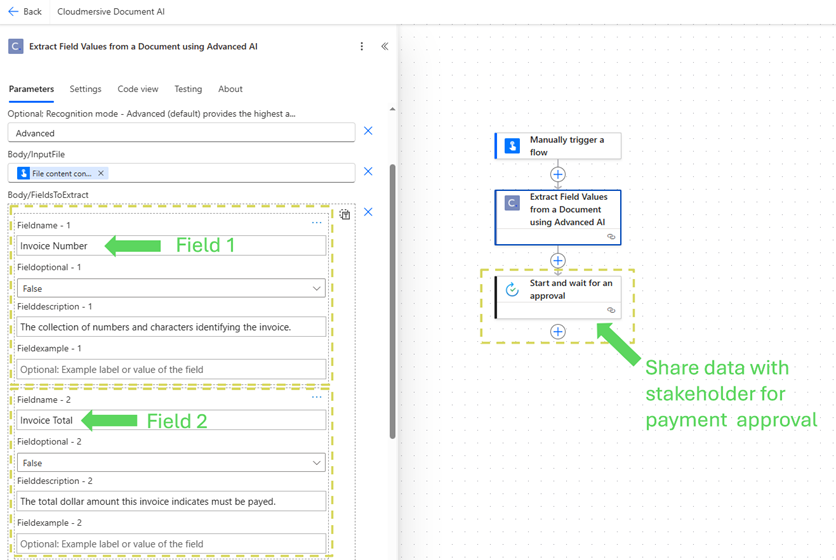836x560 pixels.
Task: Remove the File content token
Action: click(101, 173)
